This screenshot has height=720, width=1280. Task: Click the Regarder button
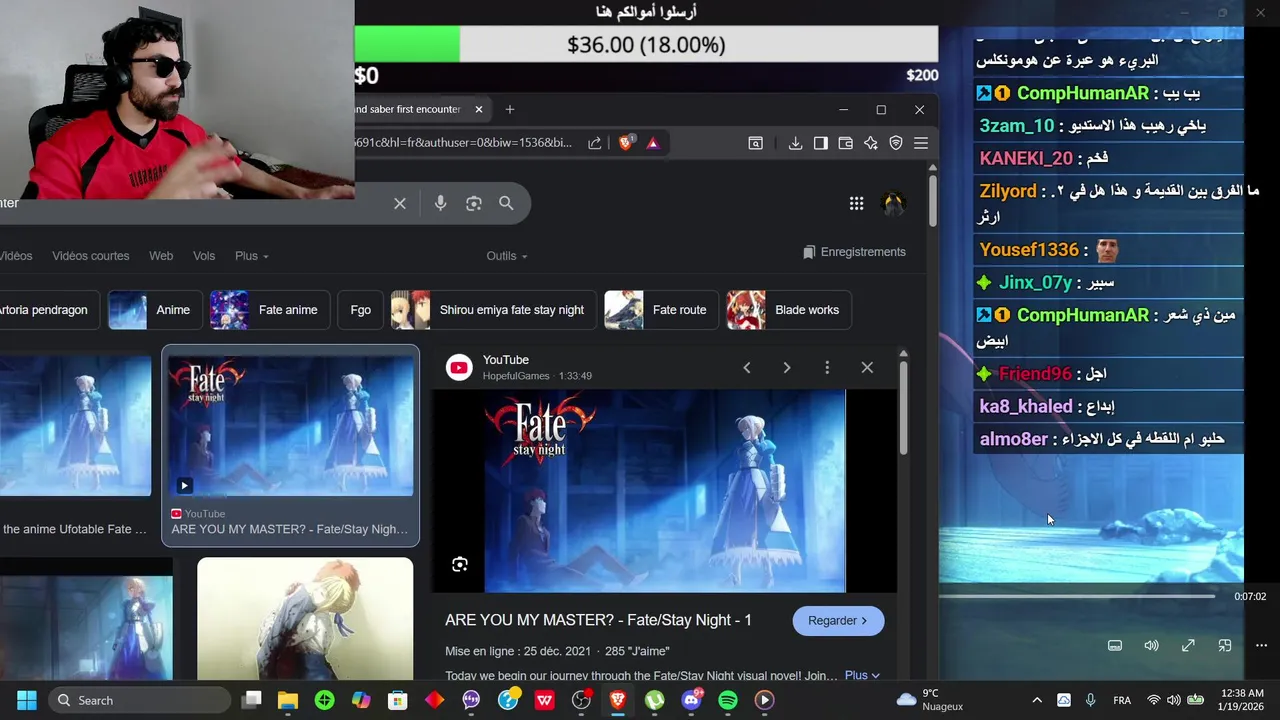click(x=838, y=621)
